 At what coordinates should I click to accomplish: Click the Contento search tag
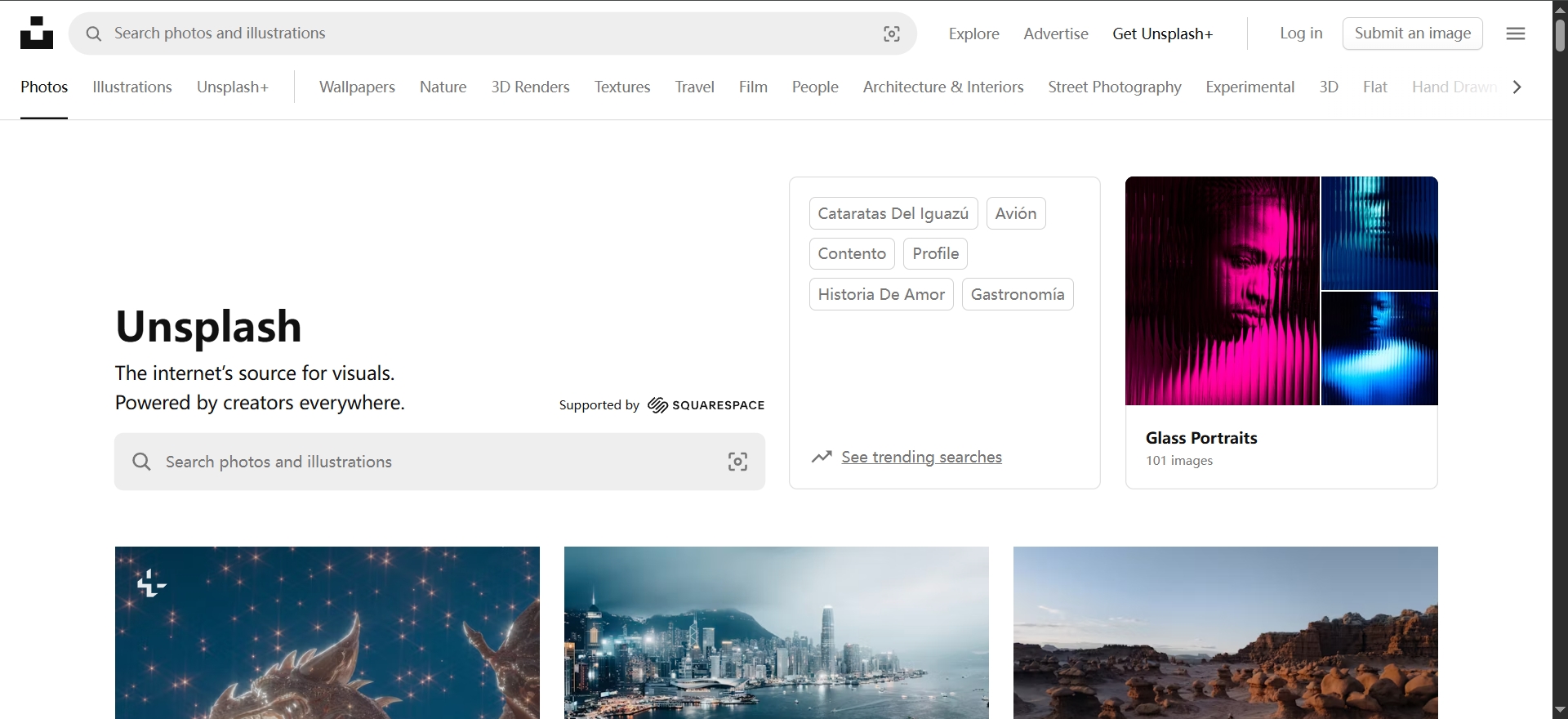pos(852,253)
